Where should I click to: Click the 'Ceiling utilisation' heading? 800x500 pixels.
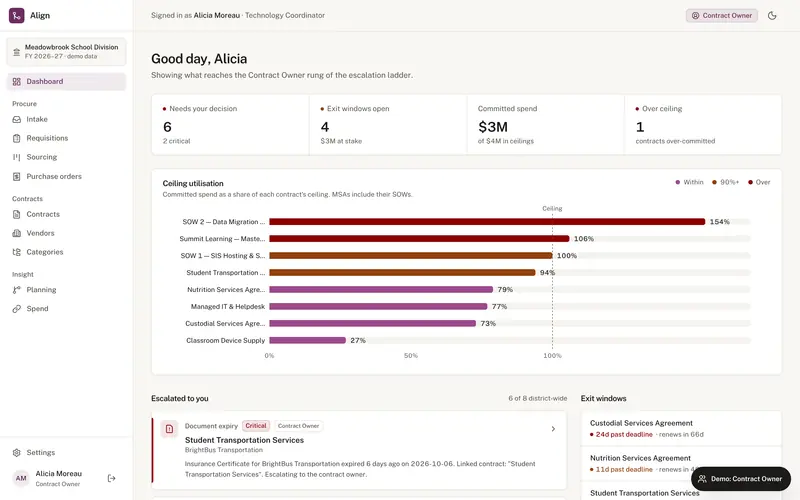click(x=193, y=184)
